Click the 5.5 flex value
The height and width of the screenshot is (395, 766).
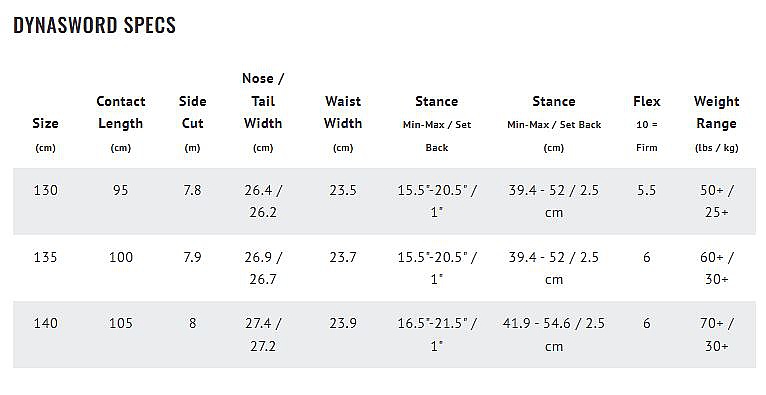click(x=647, y=190)
